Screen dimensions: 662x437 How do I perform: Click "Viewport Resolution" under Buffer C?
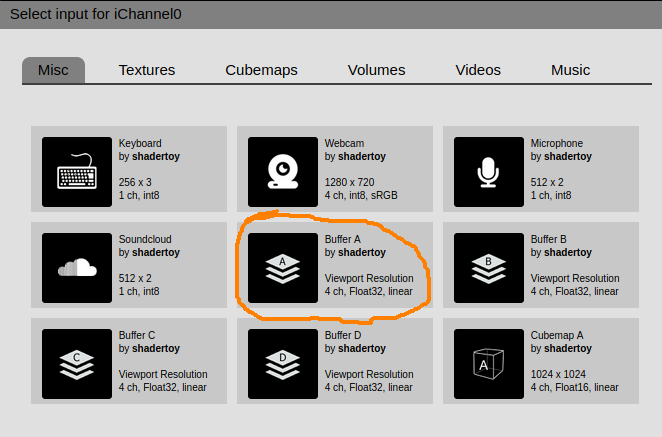pos(163,375)
